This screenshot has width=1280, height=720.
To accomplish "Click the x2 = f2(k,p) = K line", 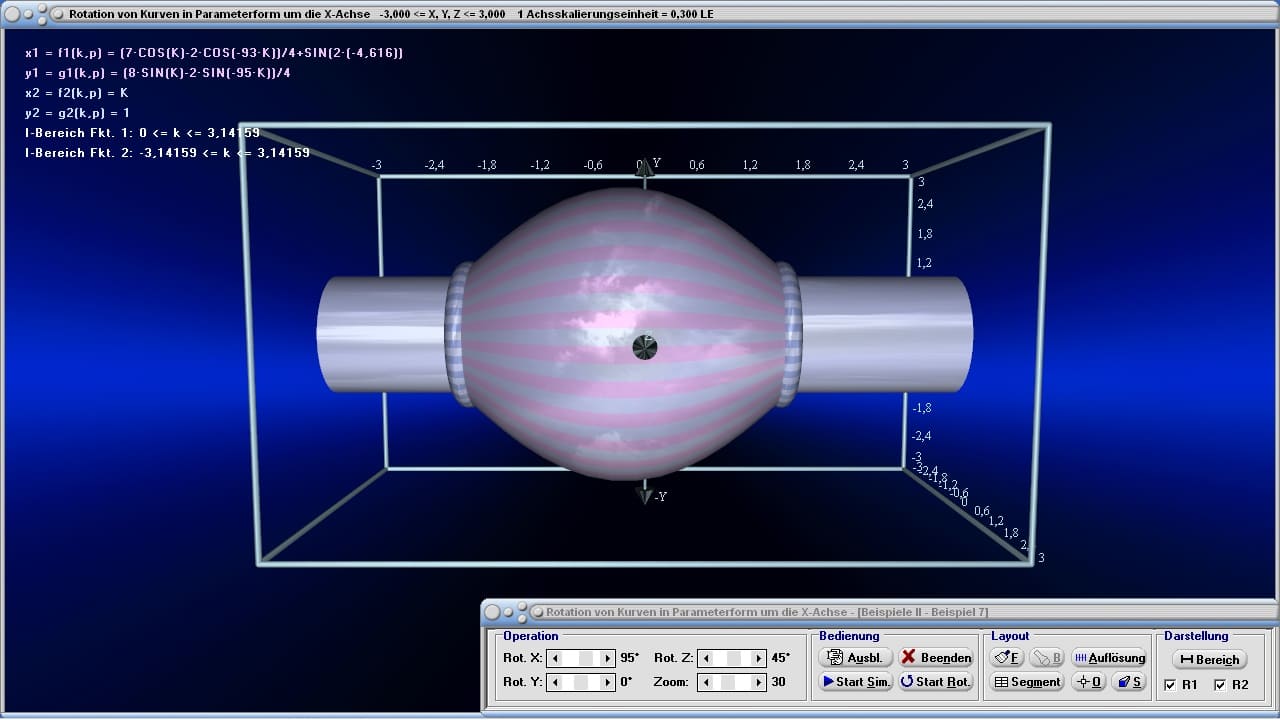I will [x=77, y=93].
